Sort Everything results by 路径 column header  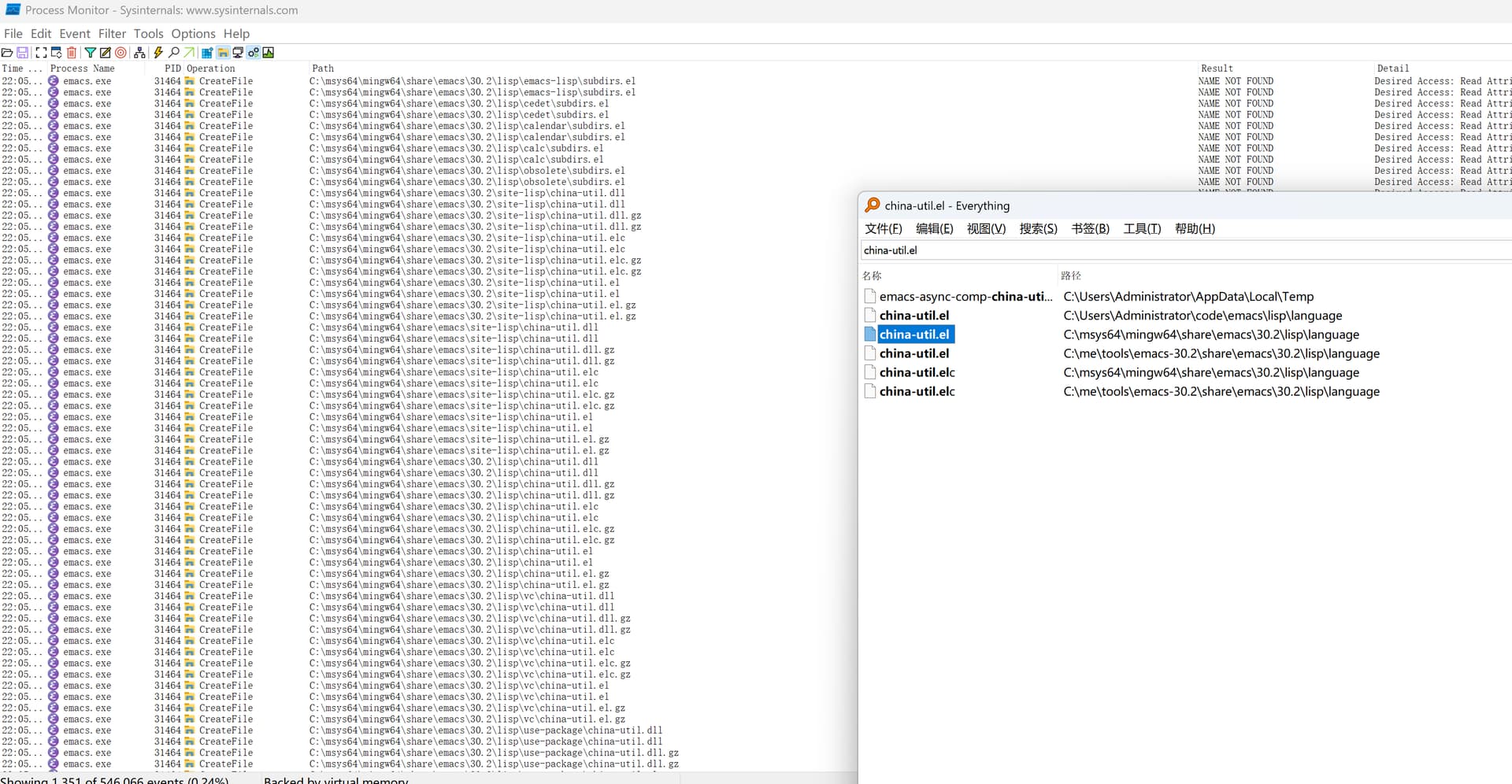pyautogui.click(x=1071, y=276)
